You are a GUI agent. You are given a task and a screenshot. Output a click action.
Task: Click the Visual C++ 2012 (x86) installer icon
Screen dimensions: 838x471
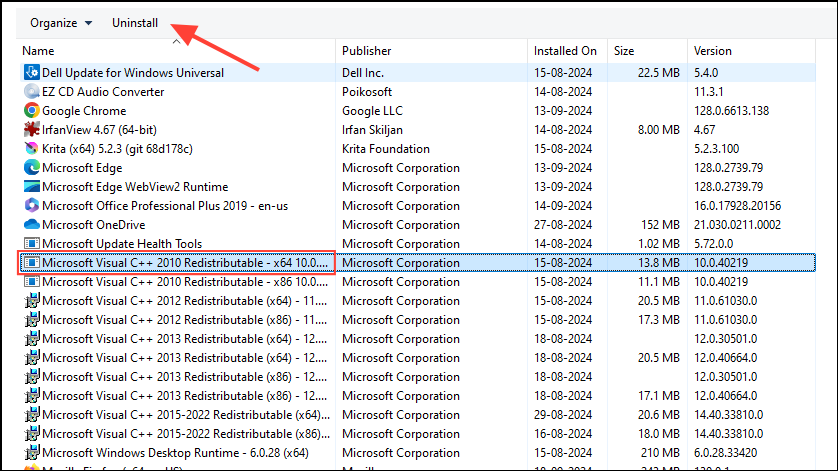[32, 320]
